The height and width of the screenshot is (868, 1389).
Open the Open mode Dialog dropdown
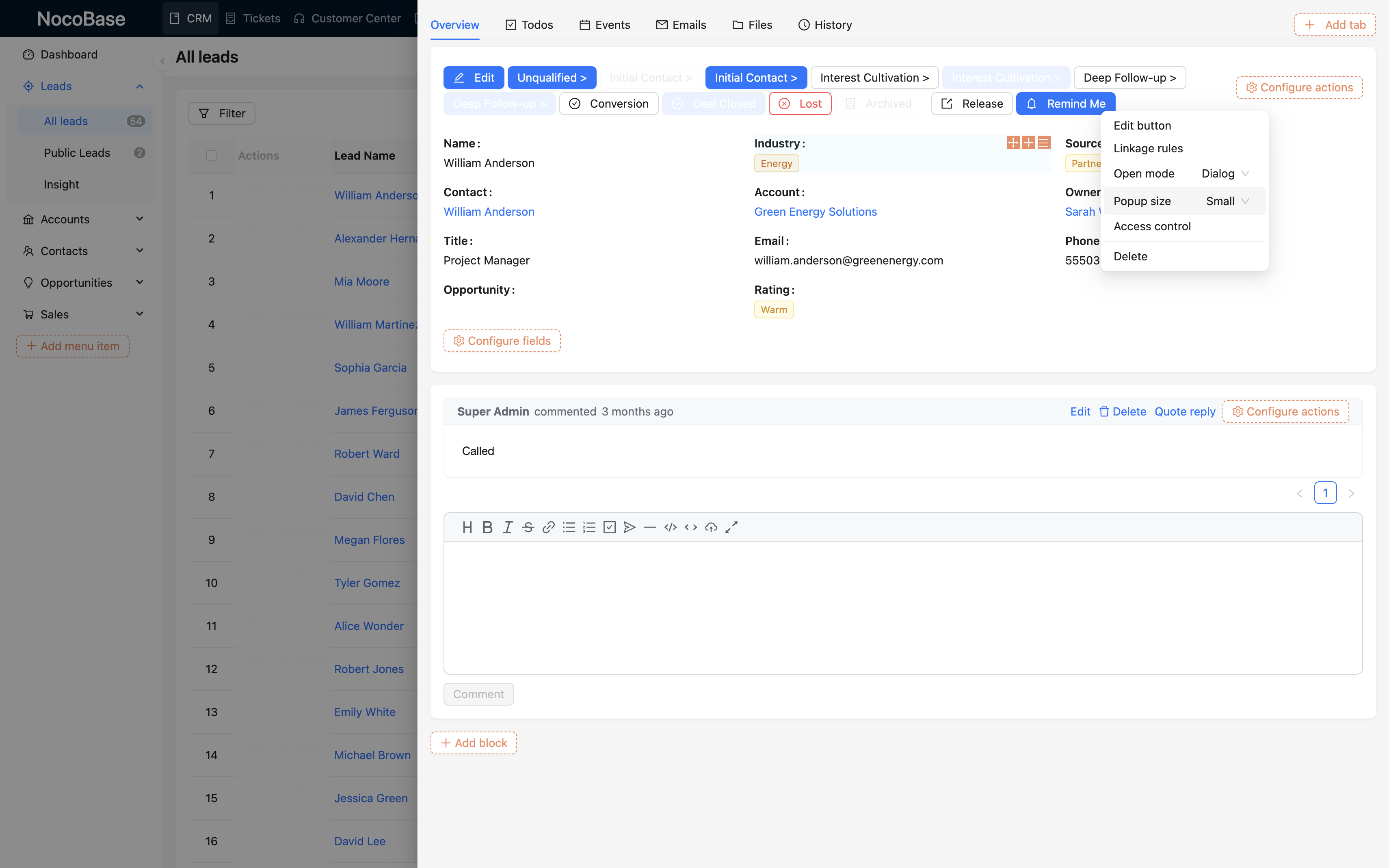click(x=1224, y=173)
